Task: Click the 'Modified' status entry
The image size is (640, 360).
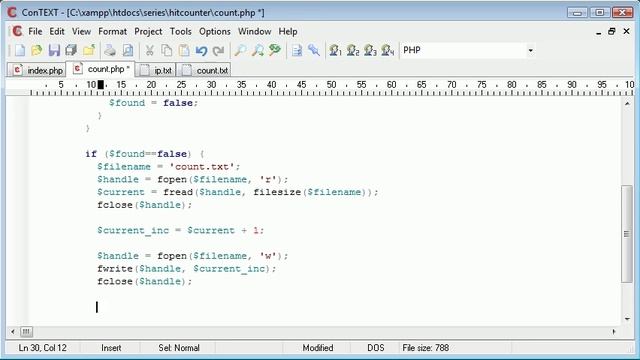Action: [318, 348]
